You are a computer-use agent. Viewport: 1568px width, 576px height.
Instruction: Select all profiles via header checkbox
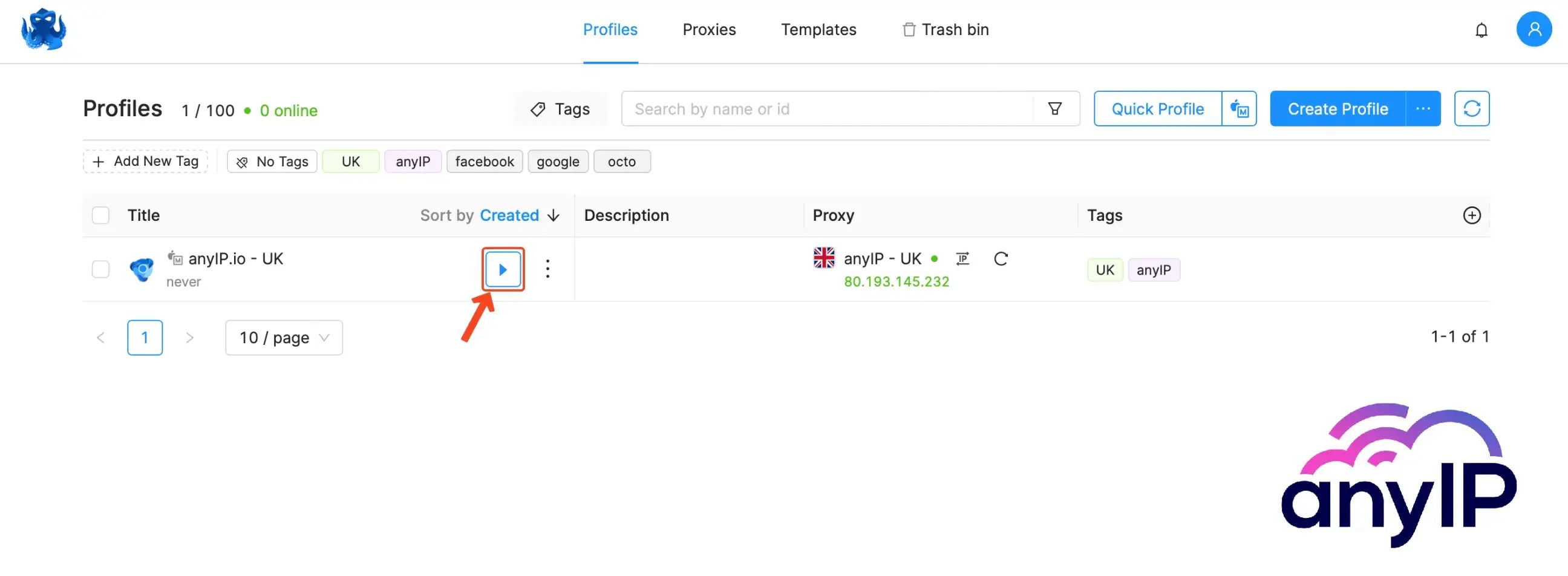point(100,215)
